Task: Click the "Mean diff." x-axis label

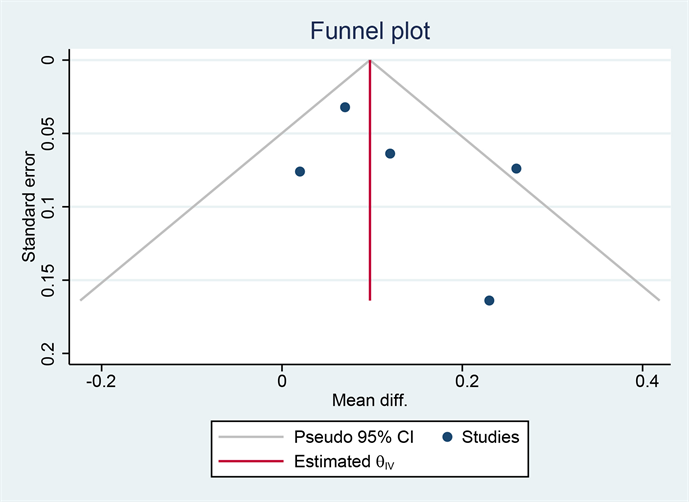Action: click(370, 400)
